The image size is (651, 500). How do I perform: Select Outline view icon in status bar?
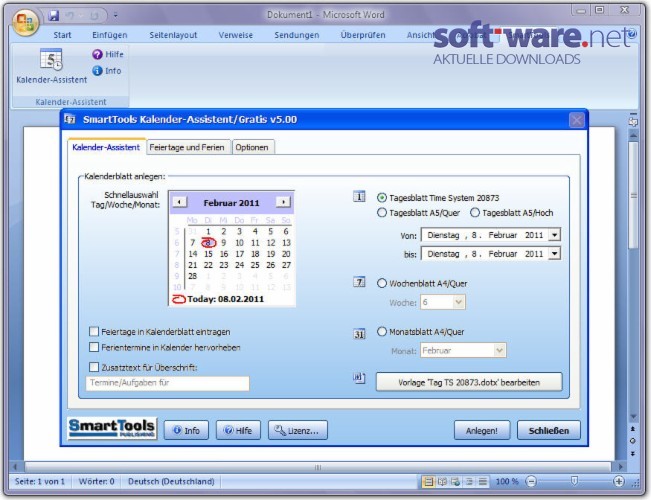coord(469,481)
